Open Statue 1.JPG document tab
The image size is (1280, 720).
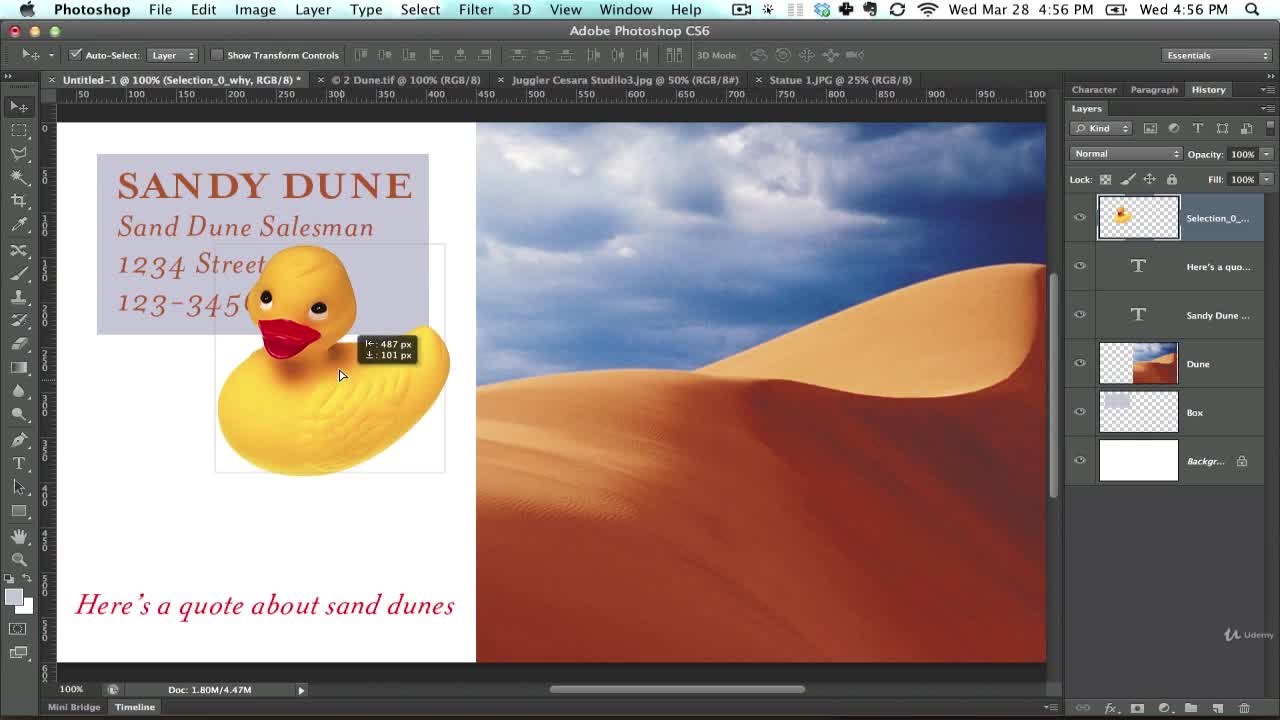tap(840, 80)
